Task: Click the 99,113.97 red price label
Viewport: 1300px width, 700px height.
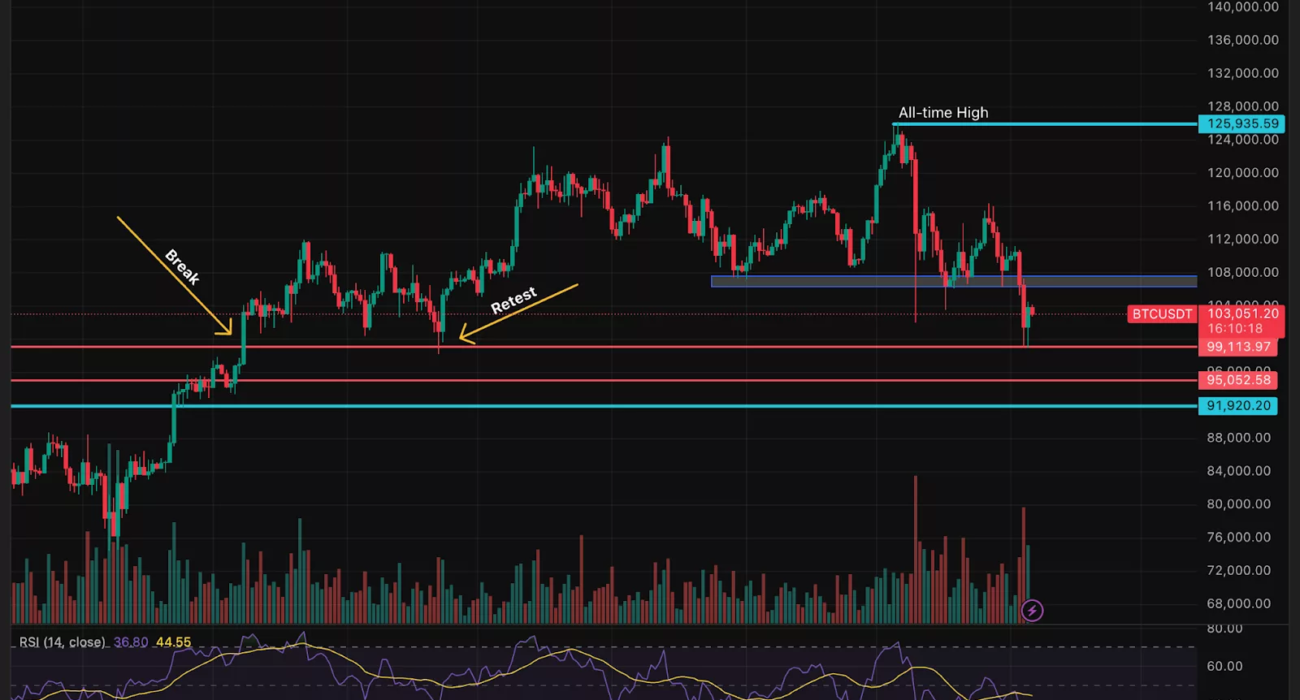Action: coord(1240,347)
